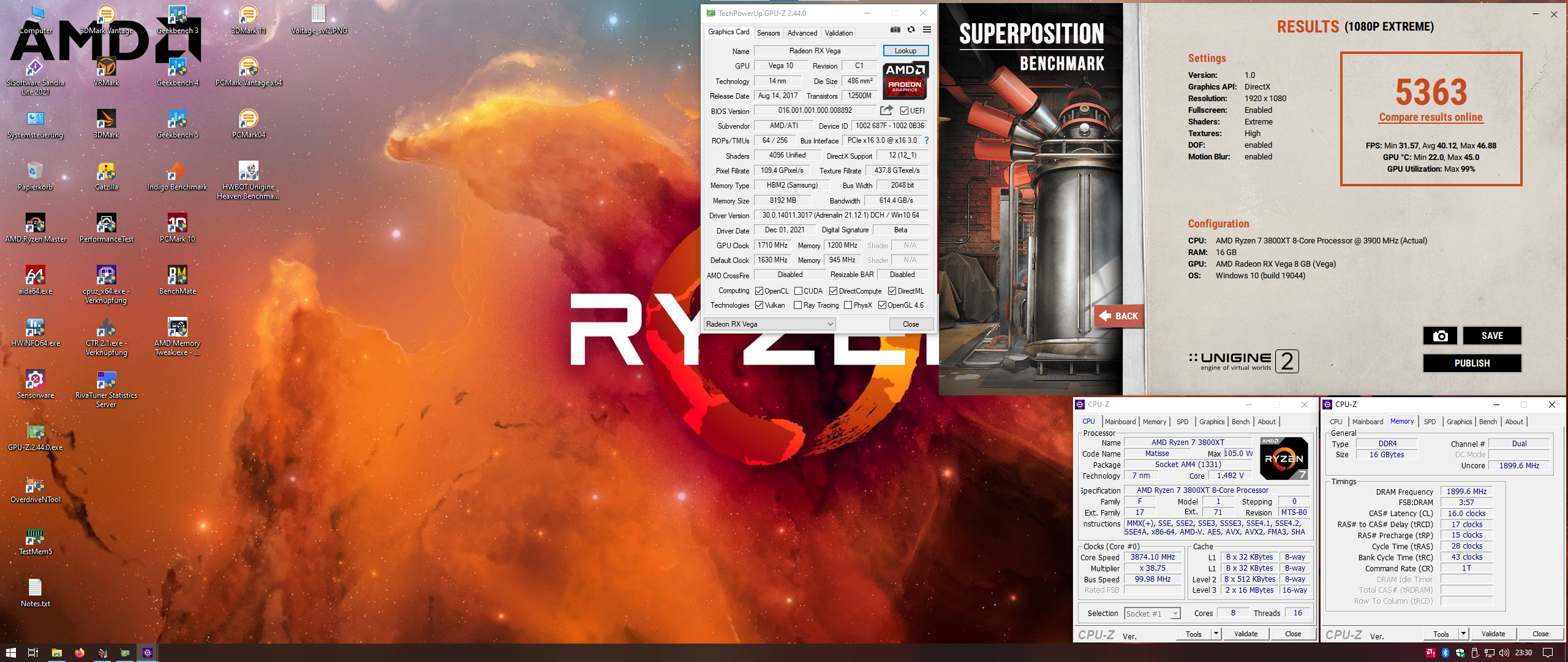Open SPD tab in right CPU-Z window
The image size is (1568, 662).
(x=1430, y=422)
